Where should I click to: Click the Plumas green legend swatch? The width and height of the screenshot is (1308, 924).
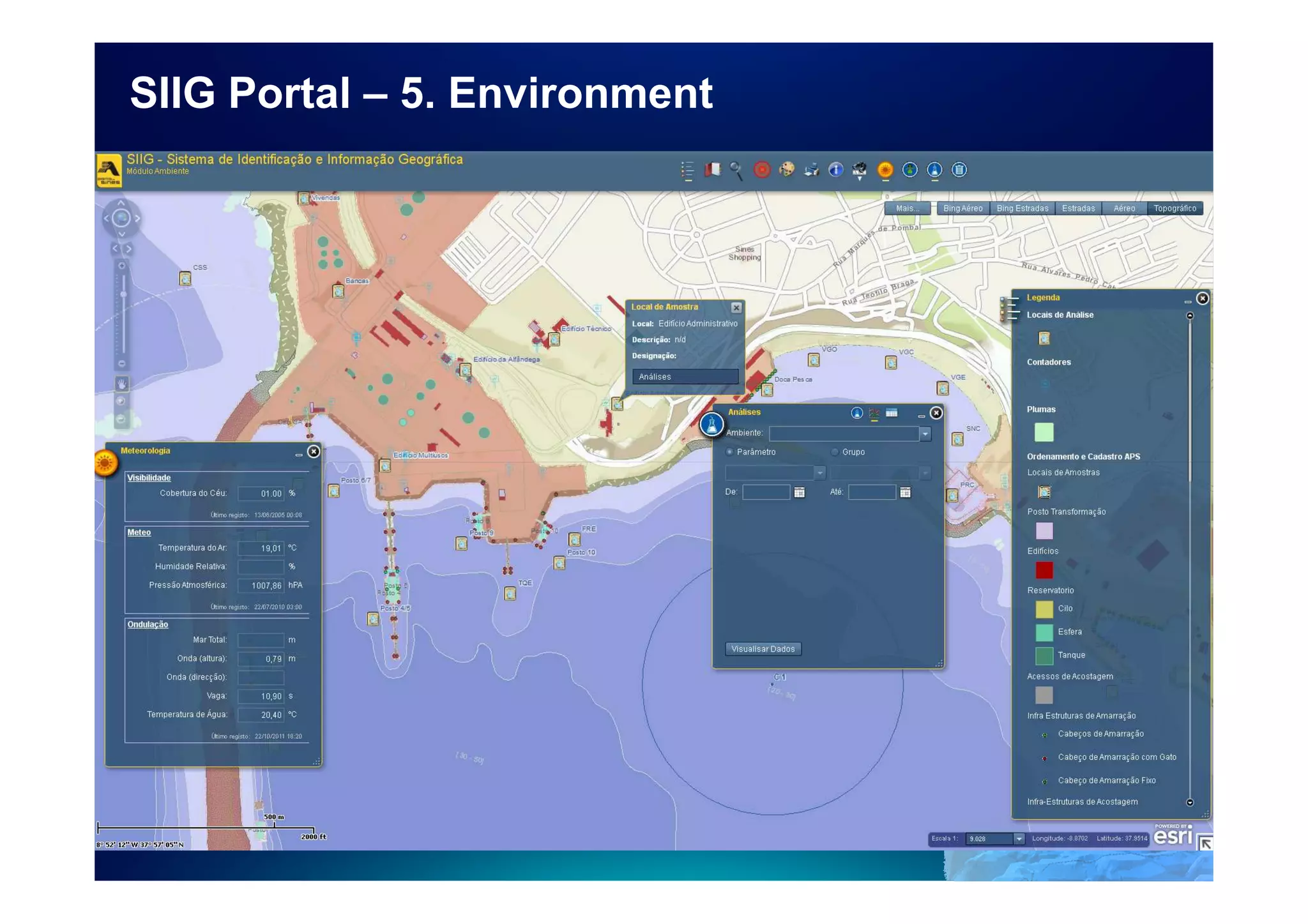(1044, 432)
